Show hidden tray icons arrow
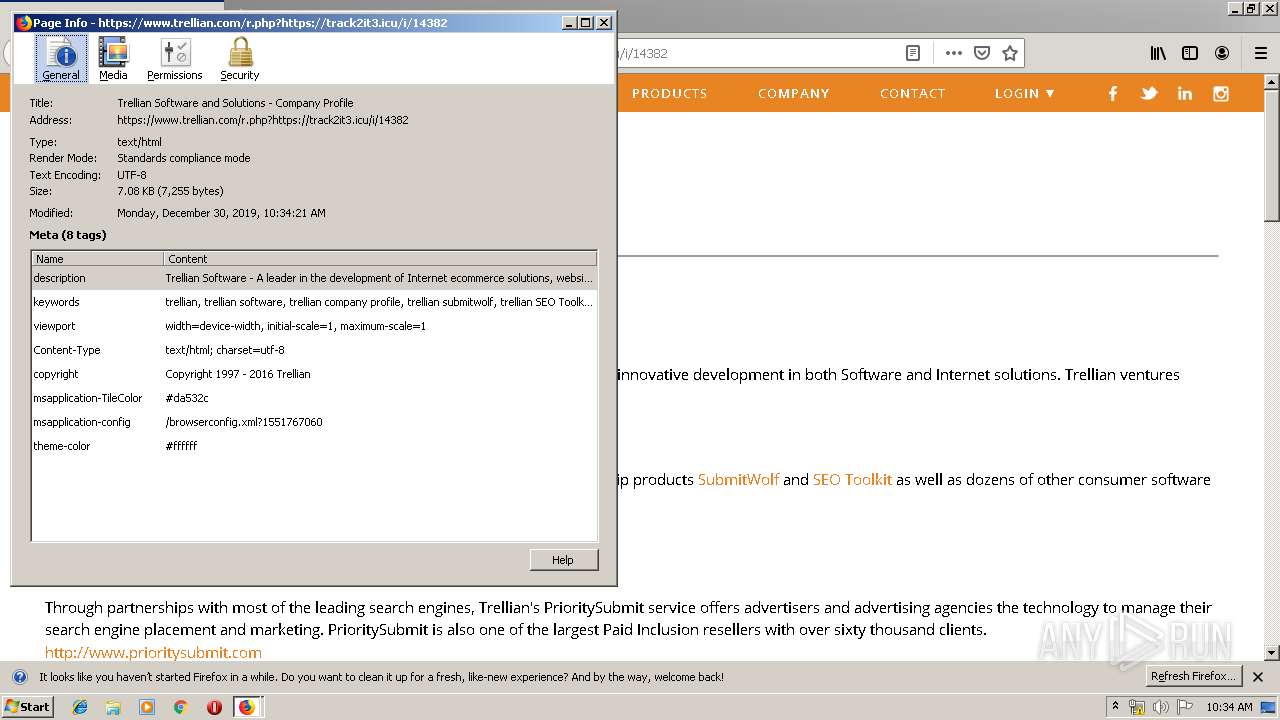 click(x=1115, y=707)
